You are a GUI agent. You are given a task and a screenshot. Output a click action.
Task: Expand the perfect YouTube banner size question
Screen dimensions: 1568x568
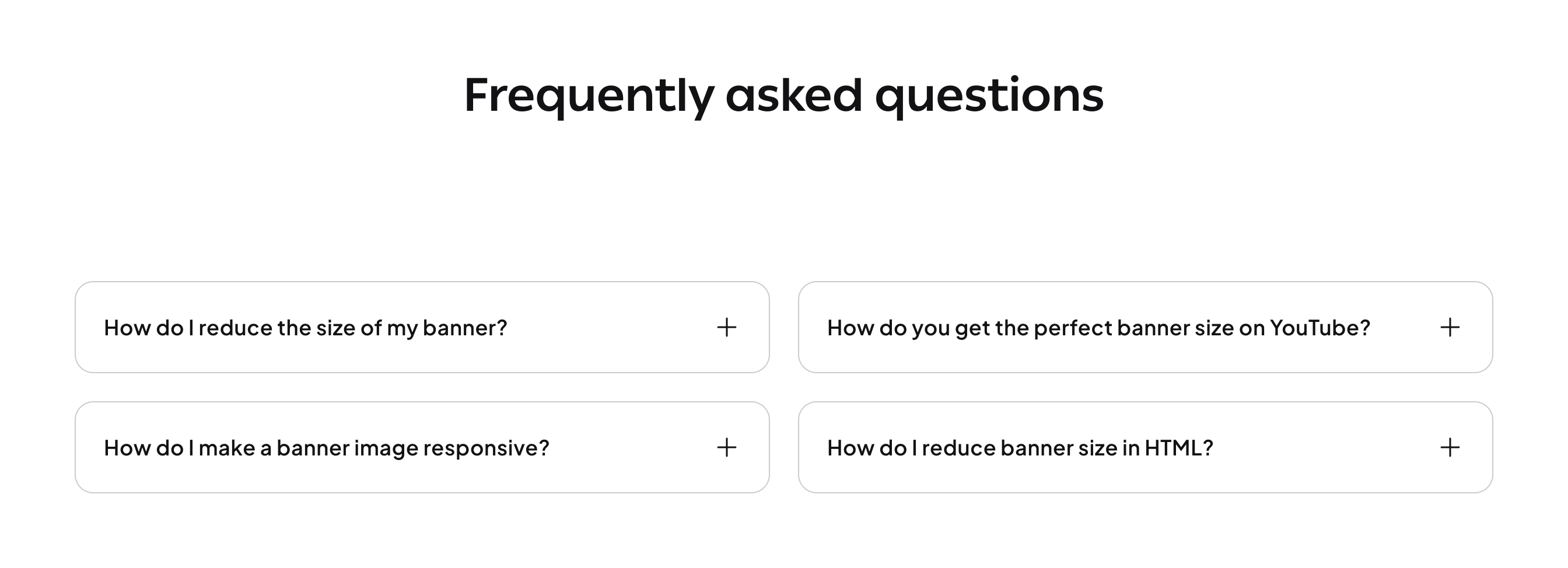(x=1144, y=328)
